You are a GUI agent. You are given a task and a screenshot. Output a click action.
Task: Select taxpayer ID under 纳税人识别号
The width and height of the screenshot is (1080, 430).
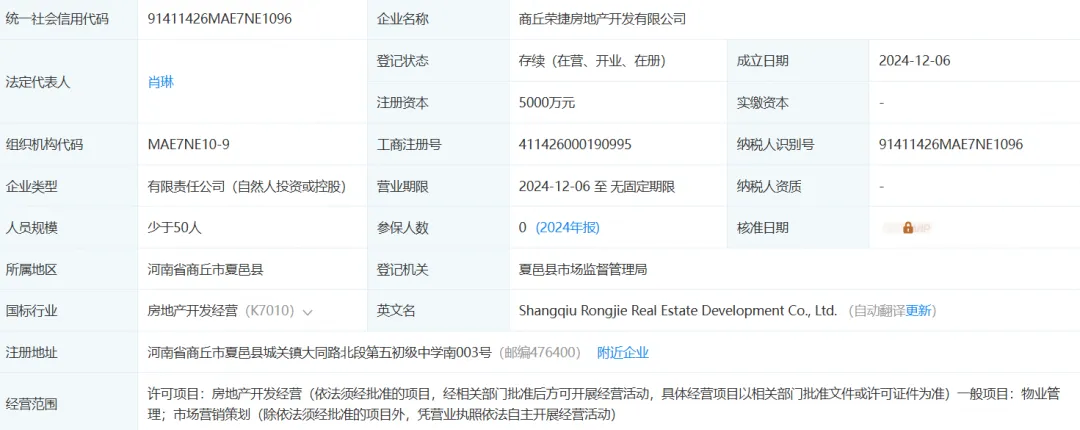[x=951, y=144]
